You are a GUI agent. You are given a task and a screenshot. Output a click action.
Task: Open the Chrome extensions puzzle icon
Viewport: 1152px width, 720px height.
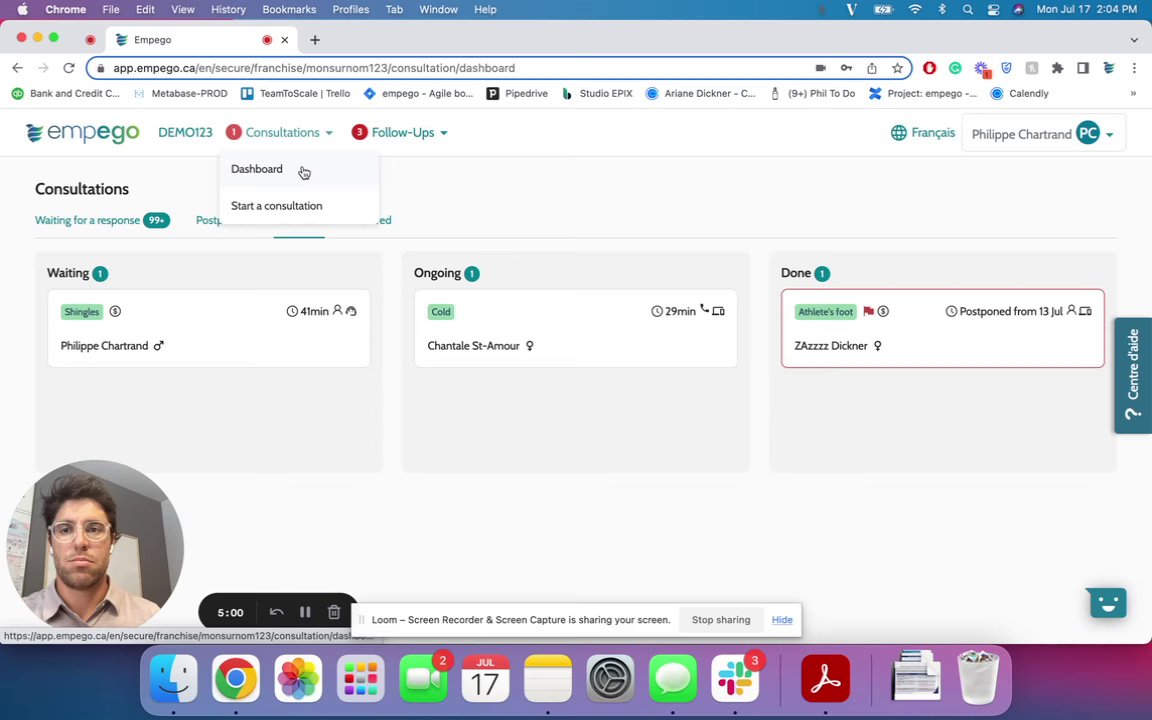coord(1057,68)
